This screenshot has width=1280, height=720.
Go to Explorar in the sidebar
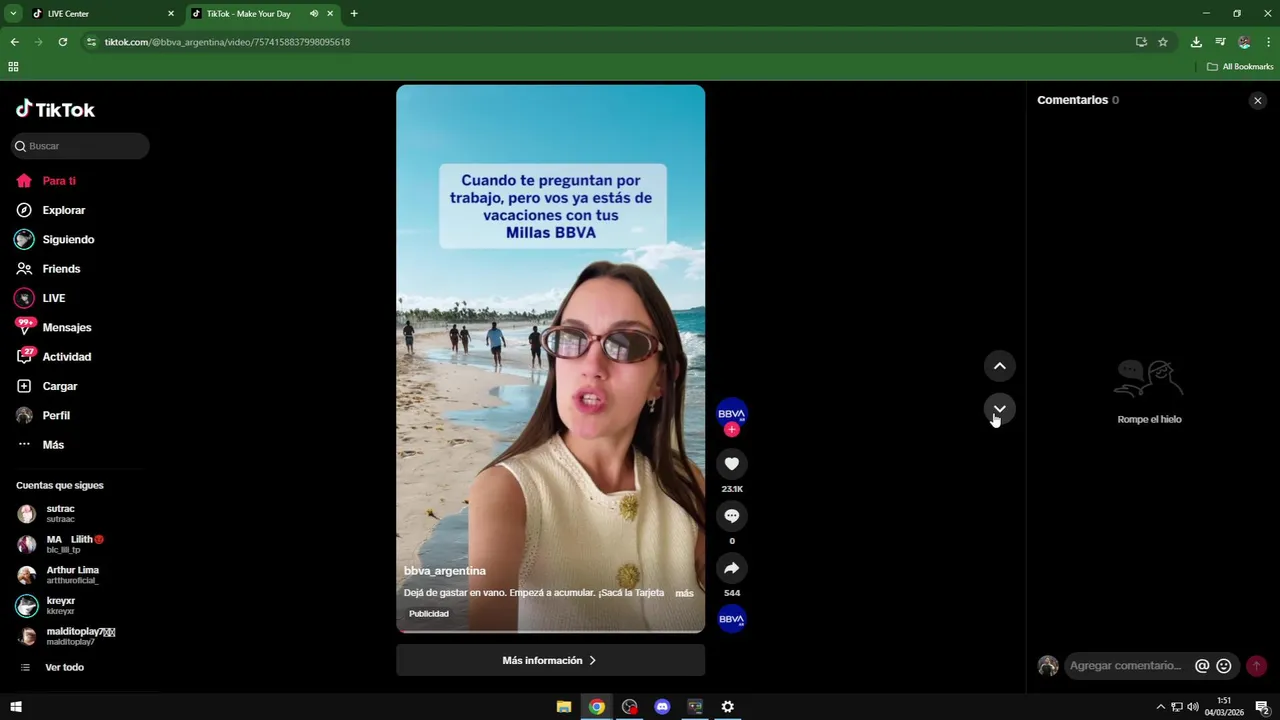[x=63, y=210]
